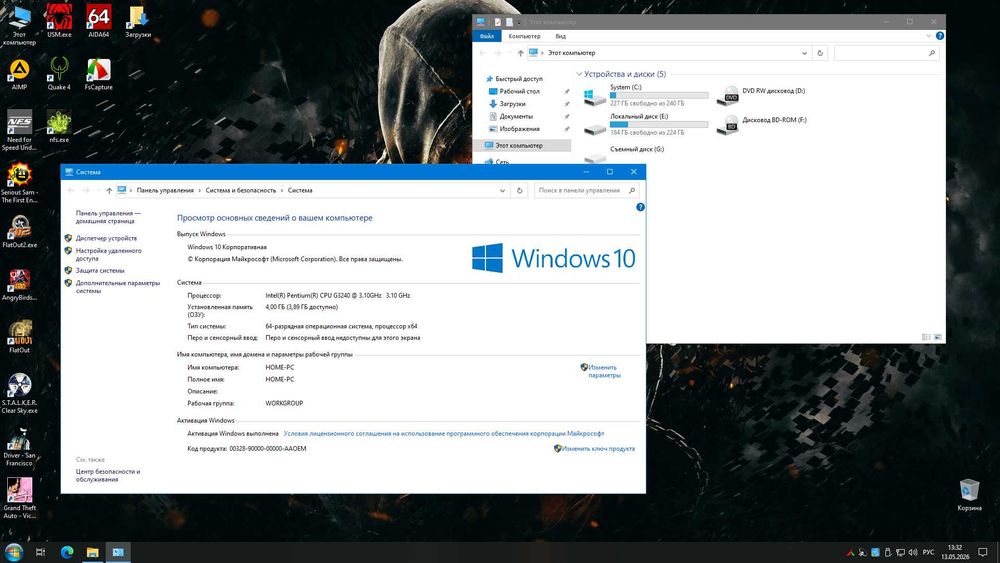Click the Система и безопасность breadcrumb
Screen dimensions: 1000x563
coord(240,190)
